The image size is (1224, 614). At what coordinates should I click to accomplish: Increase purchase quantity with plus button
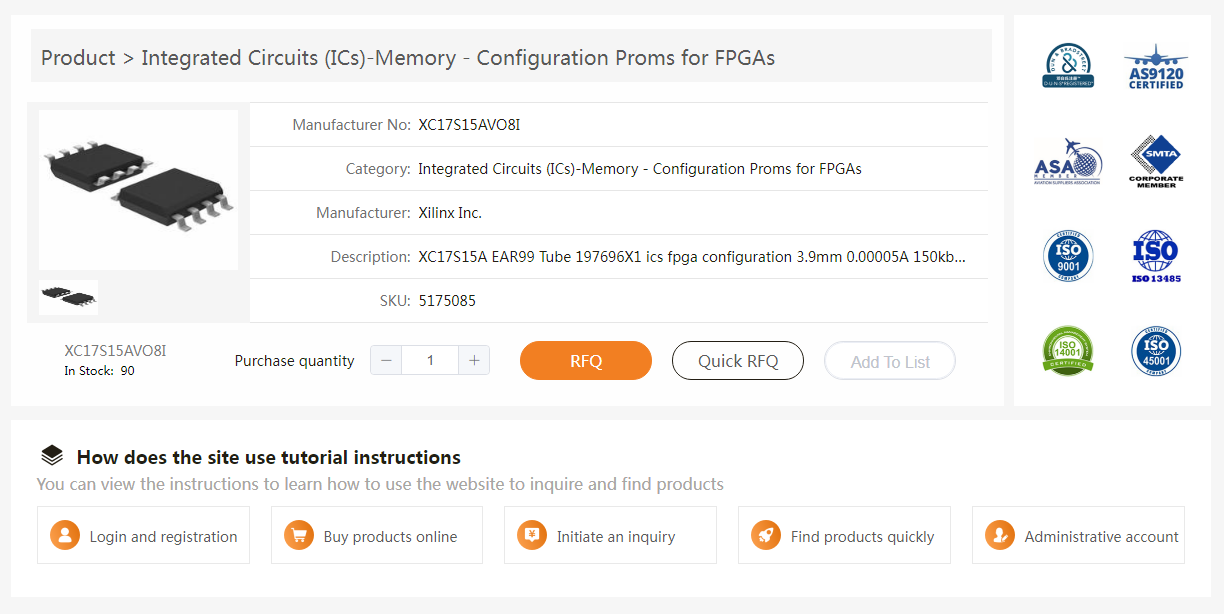[x=474, y=361]
